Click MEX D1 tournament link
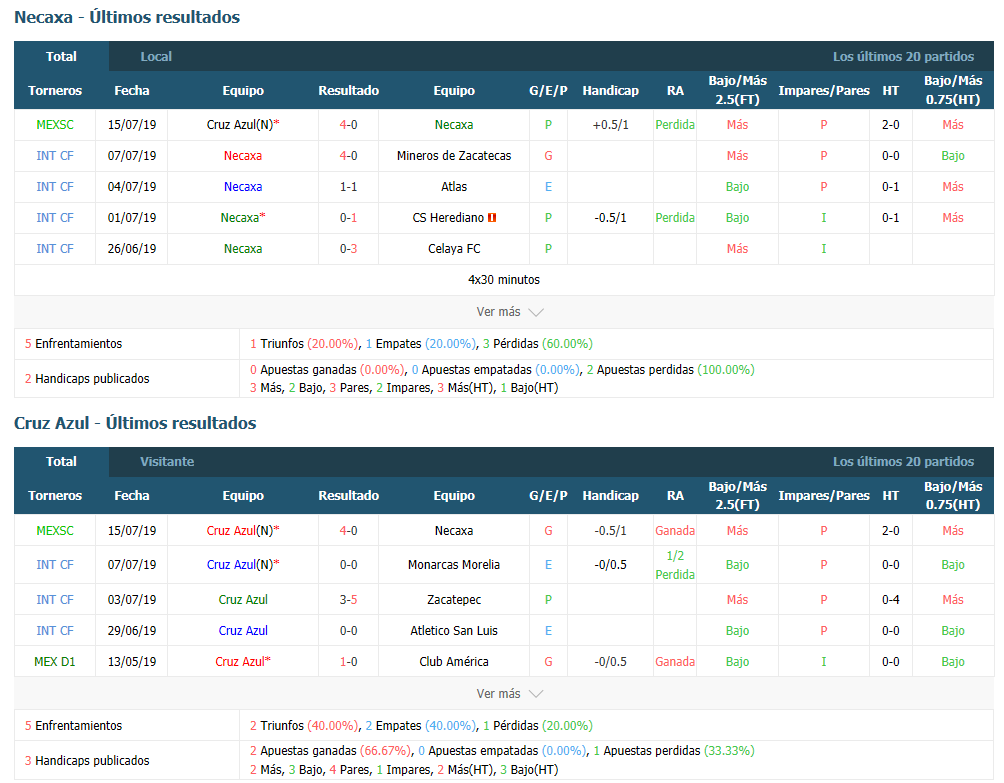 tap(55, 661)
